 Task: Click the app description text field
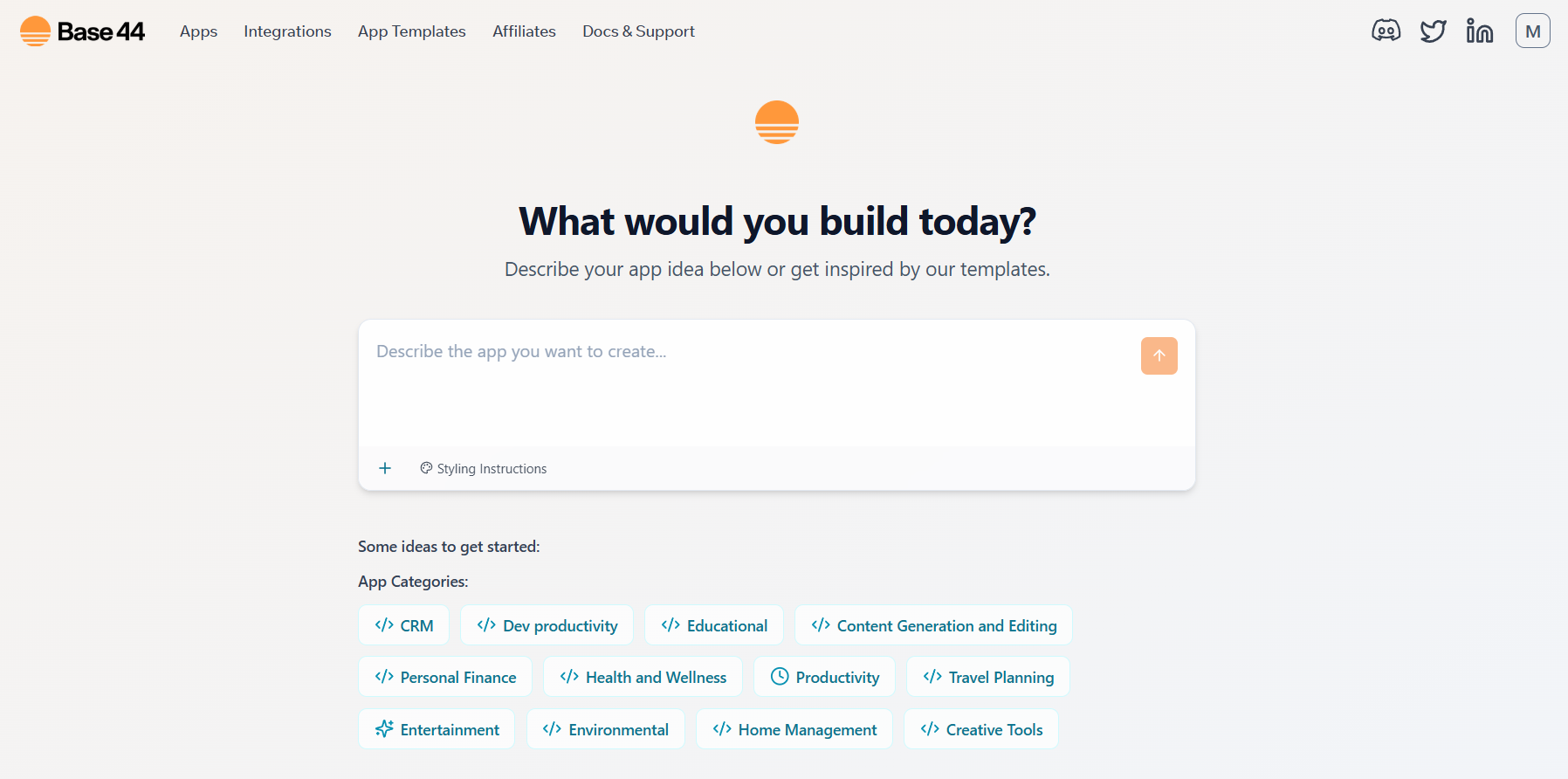(751, 383)
